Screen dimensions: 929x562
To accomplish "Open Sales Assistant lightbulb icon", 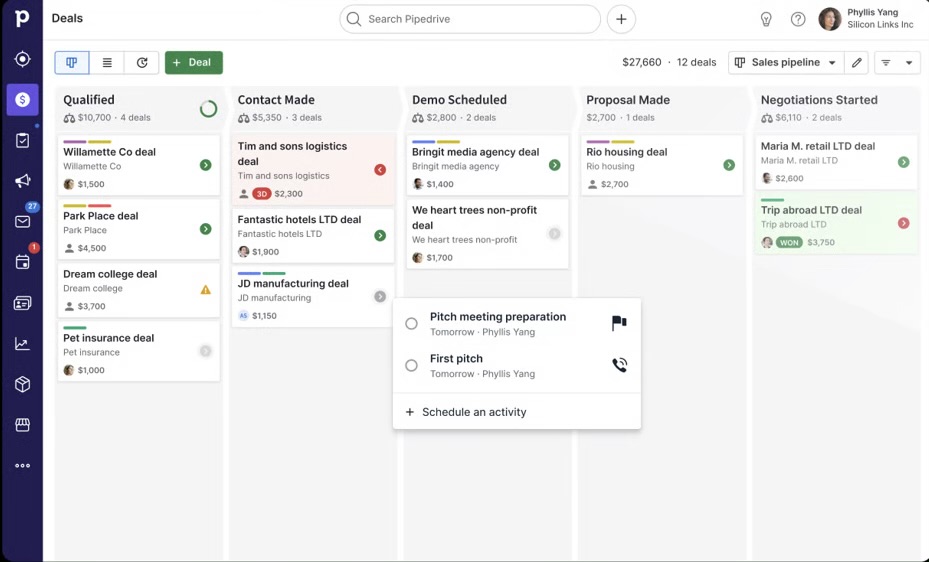I will pyautogui.click(x=766, y=19).
